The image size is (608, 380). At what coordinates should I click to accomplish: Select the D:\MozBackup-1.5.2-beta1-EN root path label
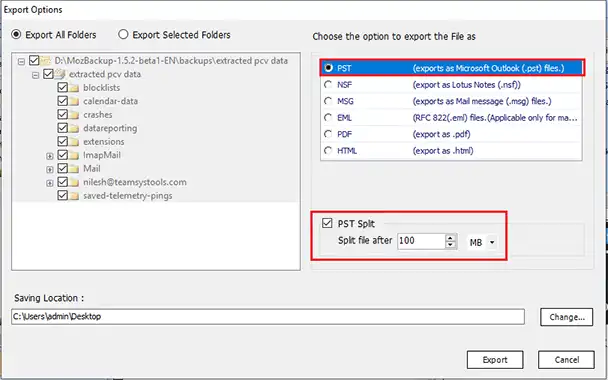pos(171,60)
